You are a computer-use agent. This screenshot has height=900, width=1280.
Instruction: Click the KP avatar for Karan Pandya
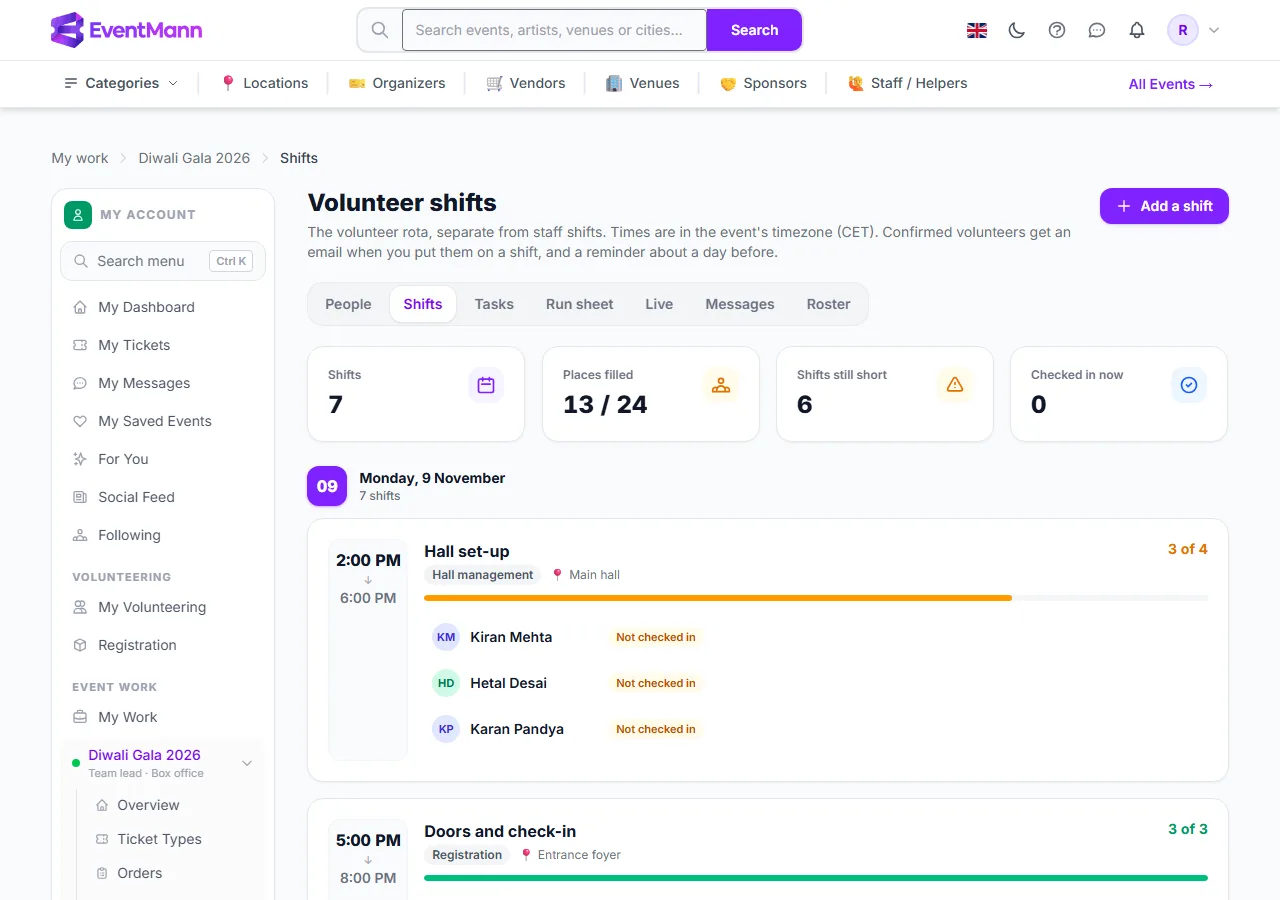tap(446, 729)
